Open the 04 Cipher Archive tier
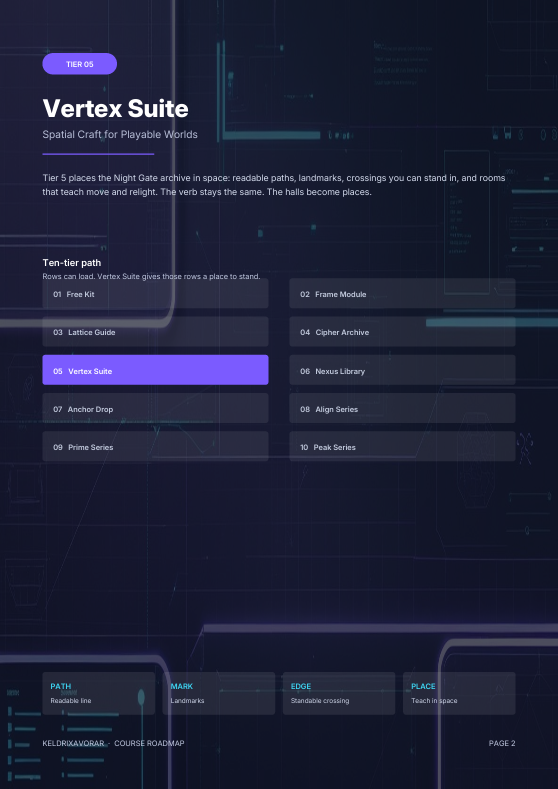 (402, 332)
